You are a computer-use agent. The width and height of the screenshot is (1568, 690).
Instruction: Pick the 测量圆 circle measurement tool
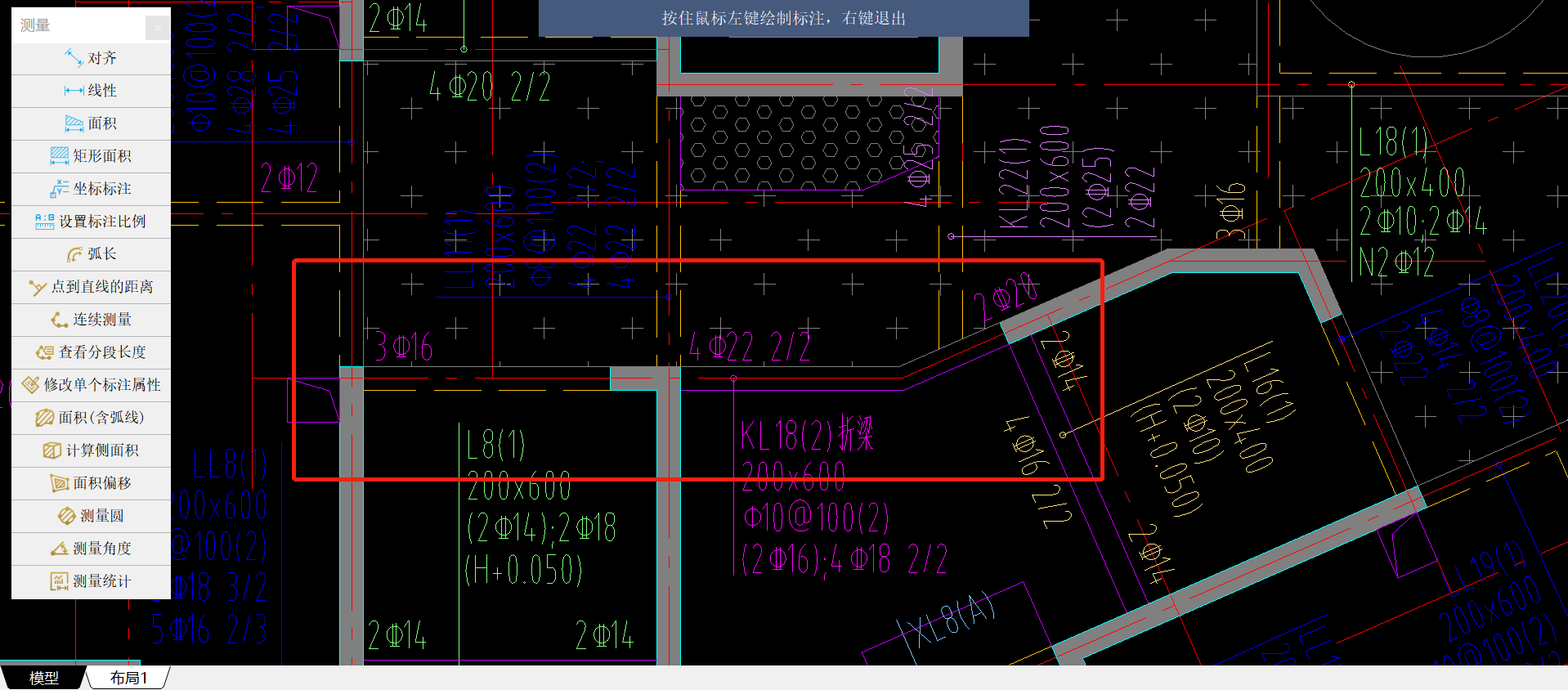coord(91,516)
